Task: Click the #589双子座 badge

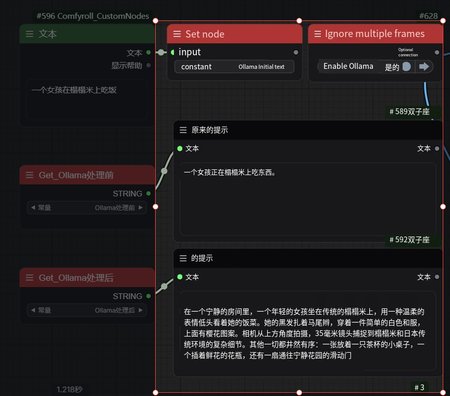Action: pyautogui.click(x=410, y=111)
